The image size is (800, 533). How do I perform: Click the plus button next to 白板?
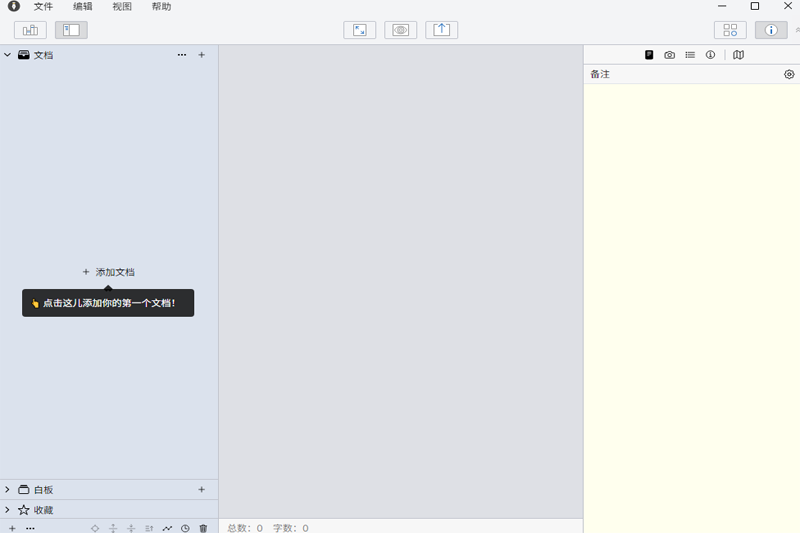(x=201, y=490)
